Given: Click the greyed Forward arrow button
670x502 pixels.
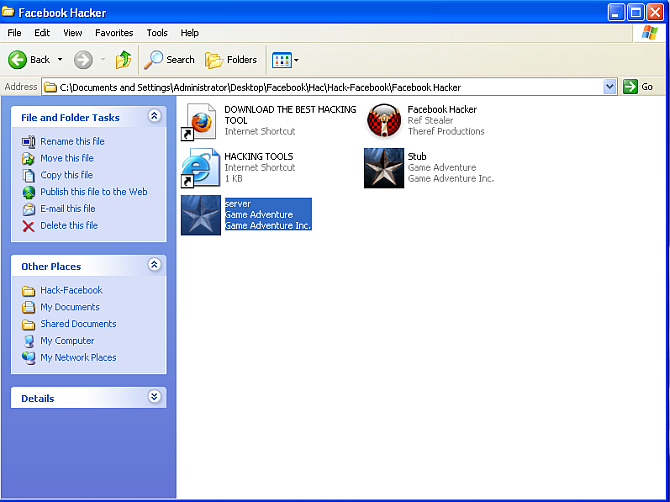Looking at the screenshot, I should pyautogui.click(x=83, y=59).
